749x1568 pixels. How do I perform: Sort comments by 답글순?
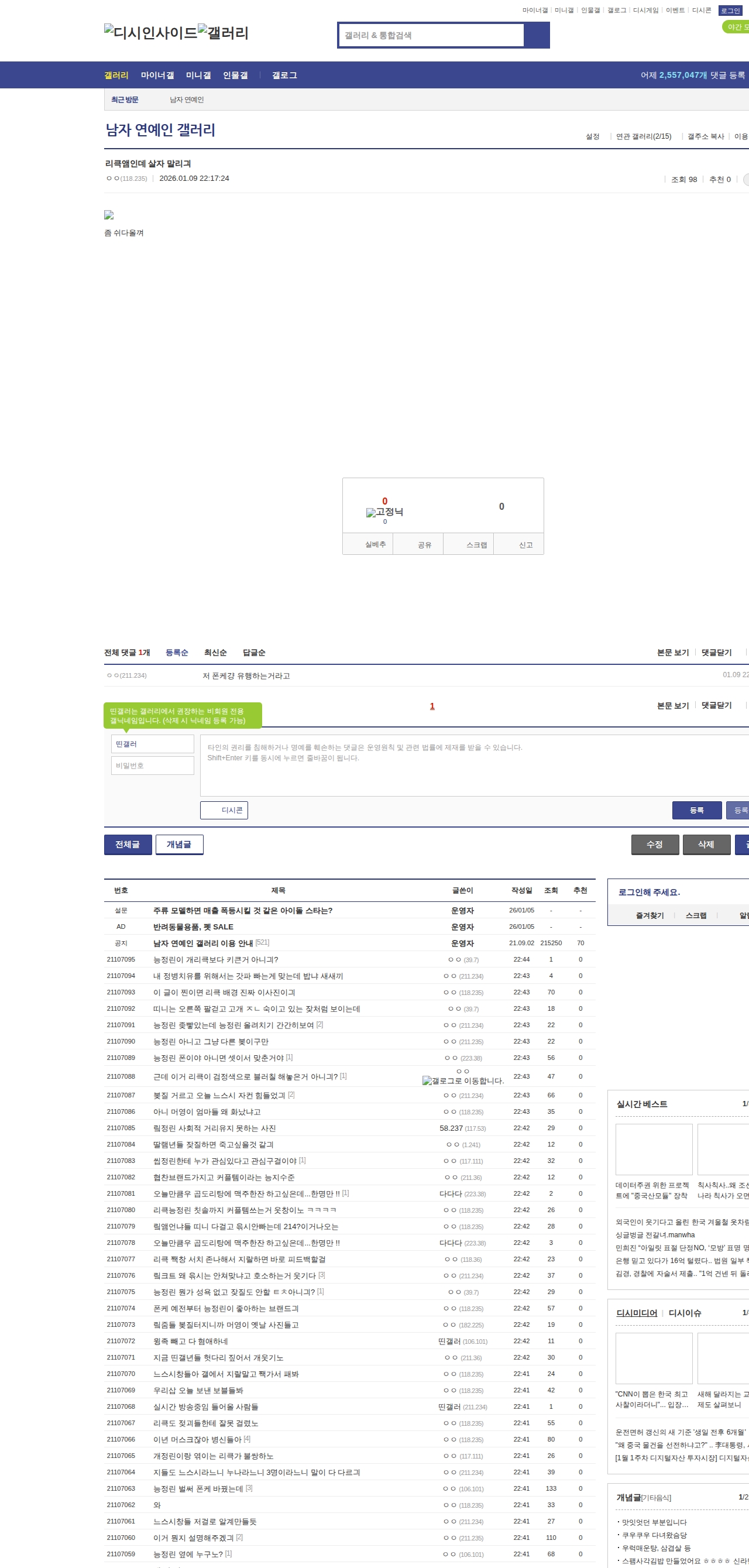[254, 653]
